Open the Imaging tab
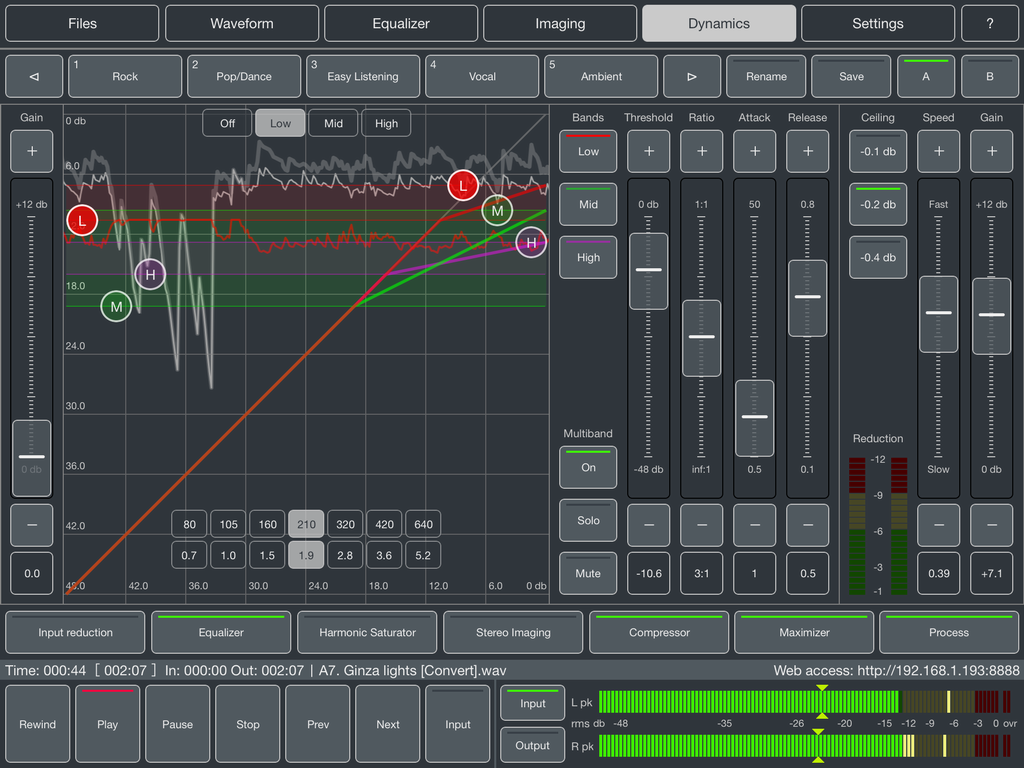This screenshot has height=768, width=1024. 560,24
